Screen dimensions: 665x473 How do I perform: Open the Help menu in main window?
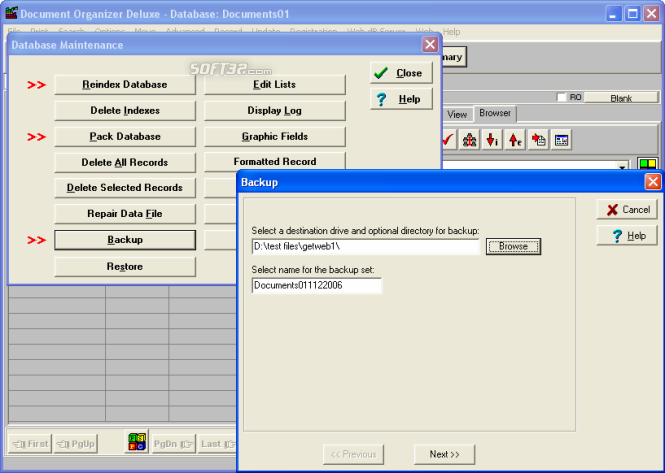tap(451, 32)
